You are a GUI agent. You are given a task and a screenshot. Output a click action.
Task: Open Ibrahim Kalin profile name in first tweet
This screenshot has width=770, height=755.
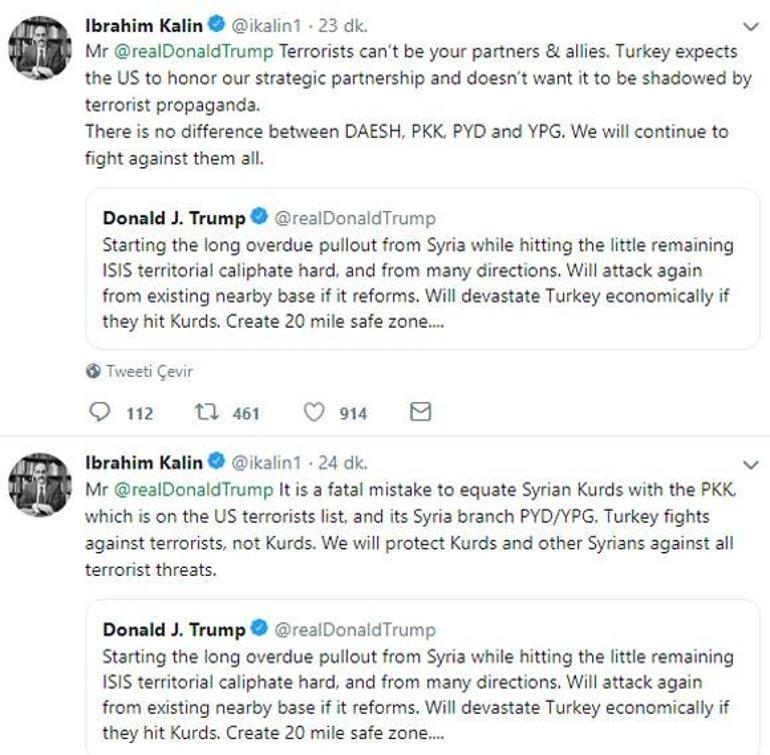144,25
